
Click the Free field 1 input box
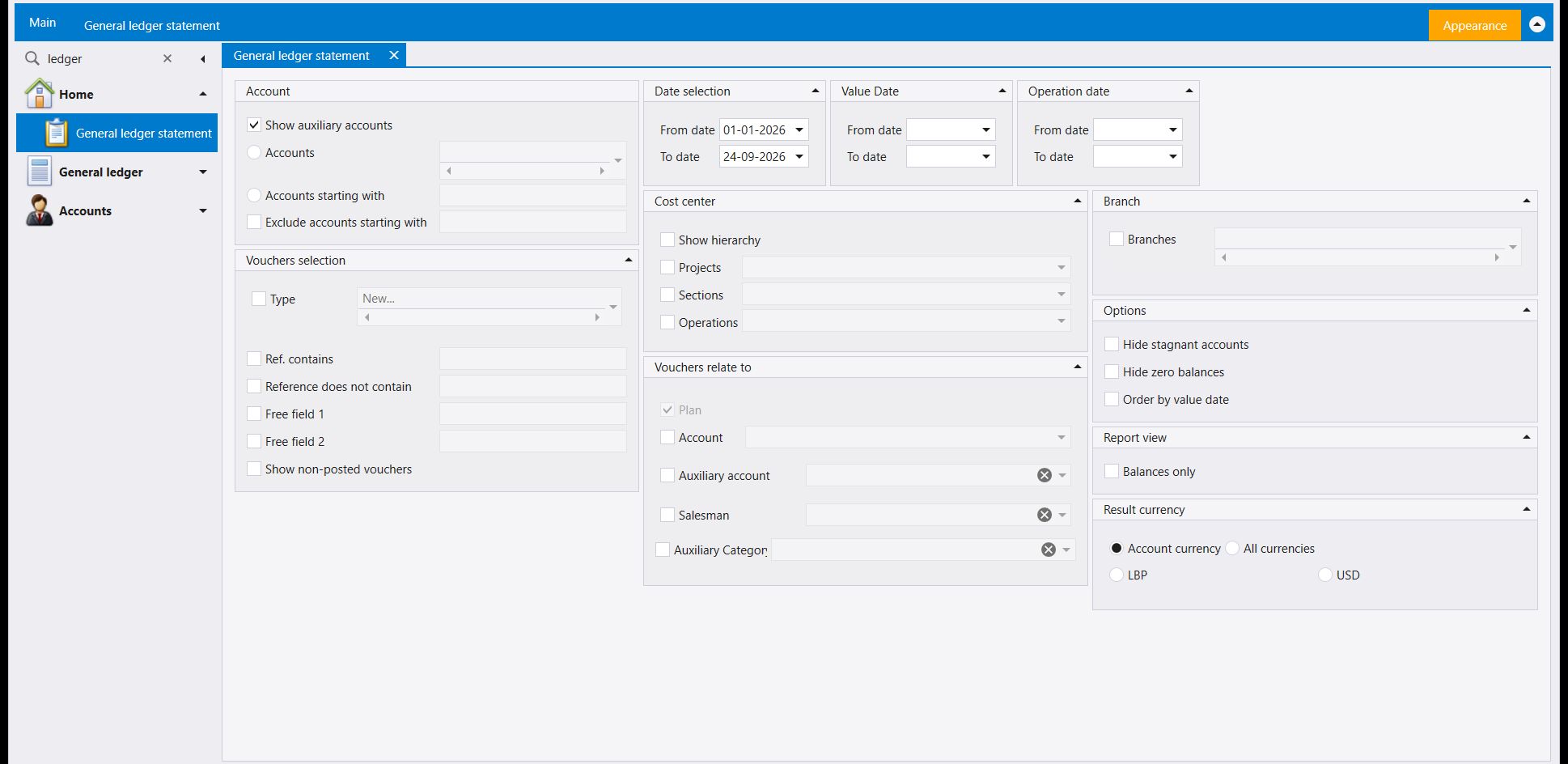pos(532,414)
